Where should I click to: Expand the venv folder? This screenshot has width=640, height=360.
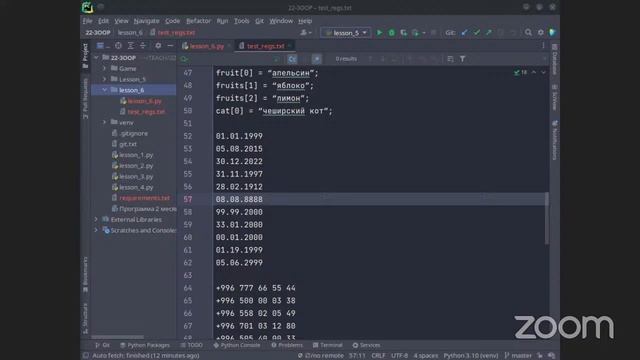pos(104,122)
